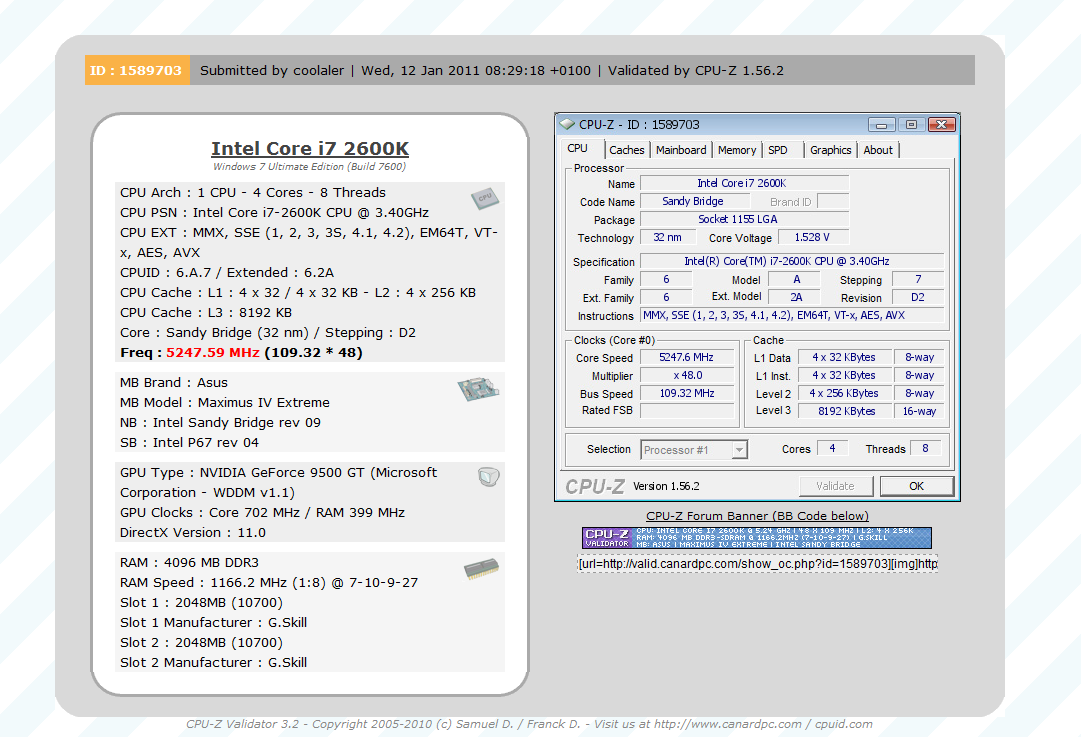Maximize the CPU-Z window
Screen dimensions: 1081x737
[x=911, y=125]
